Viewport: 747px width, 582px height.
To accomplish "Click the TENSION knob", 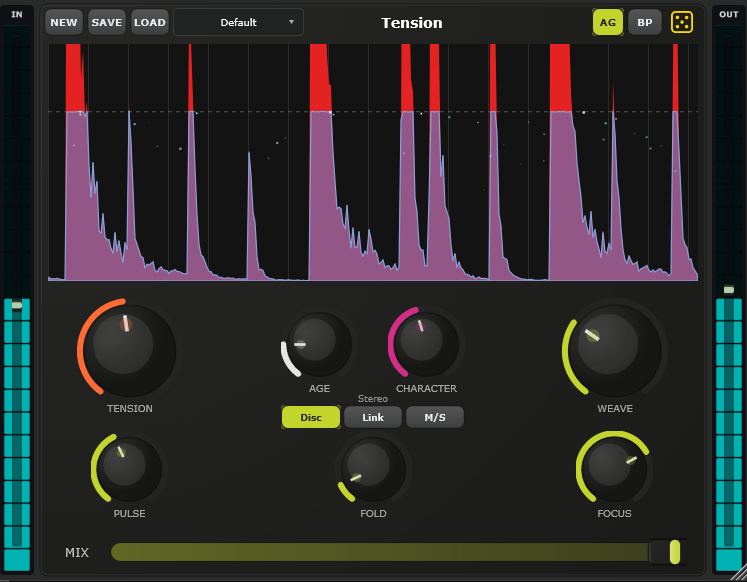I will coord(126,348).
